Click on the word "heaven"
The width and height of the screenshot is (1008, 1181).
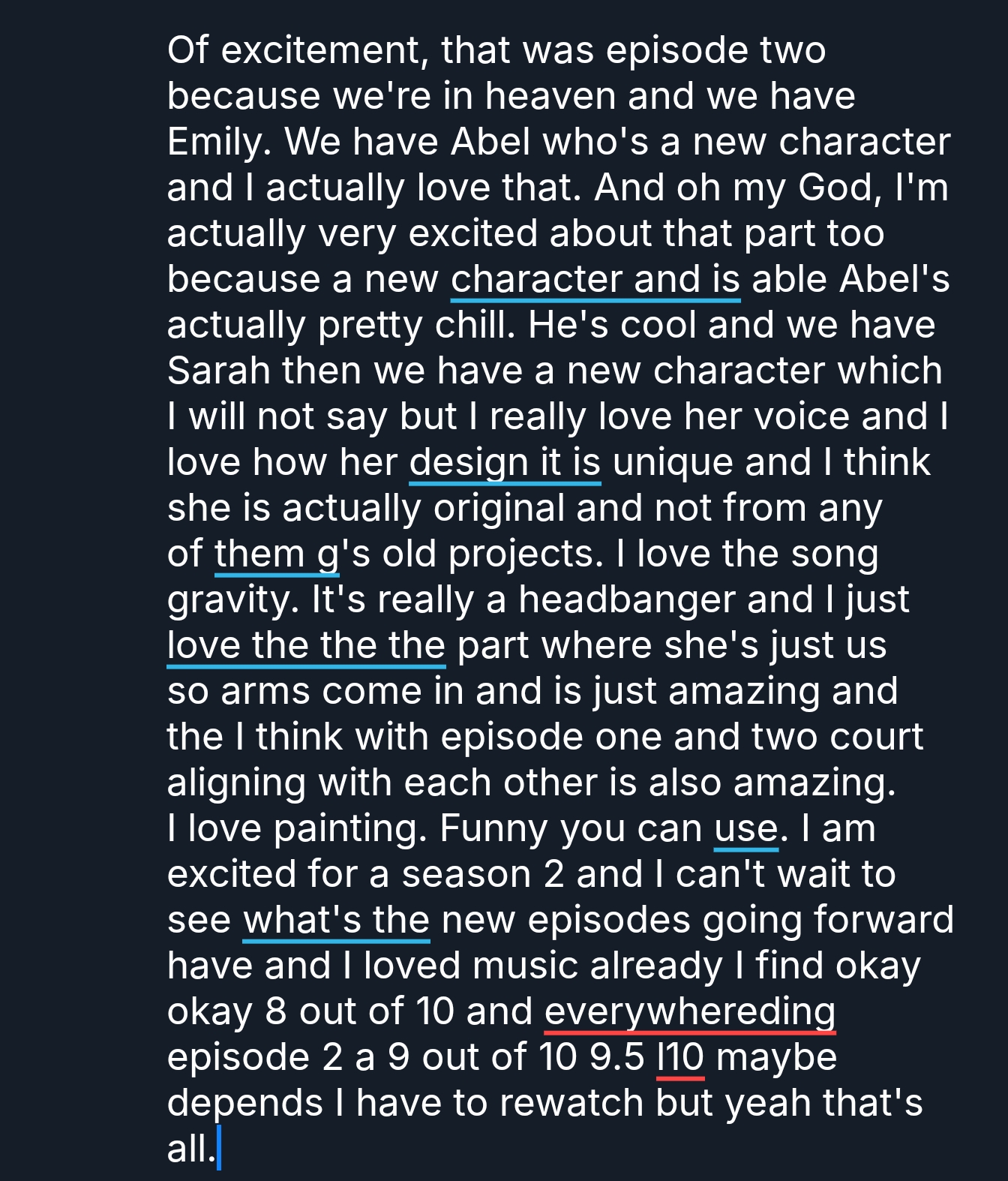coord(550,97)
